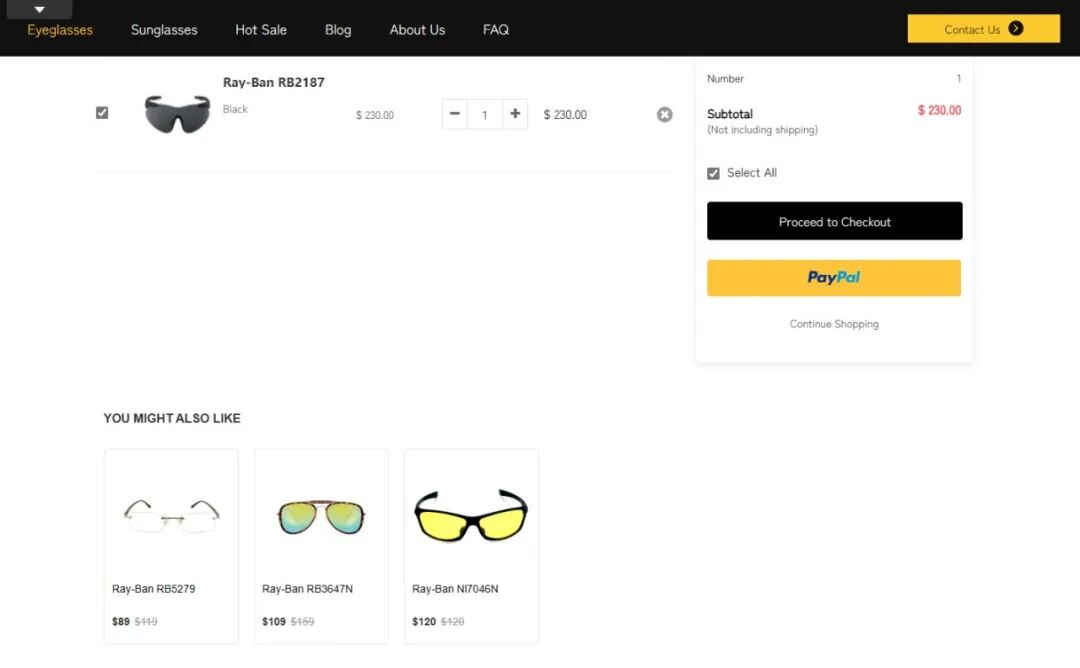Increase quantity with plus button

pyautogui.click(x=515, y=114)
